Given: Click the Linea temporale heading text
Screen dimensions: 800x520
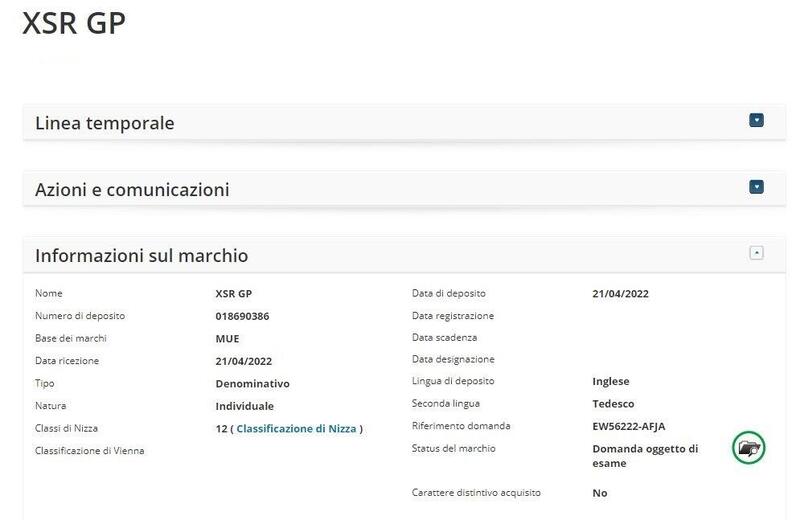Looking at the screenshot, I should point(105,123).
